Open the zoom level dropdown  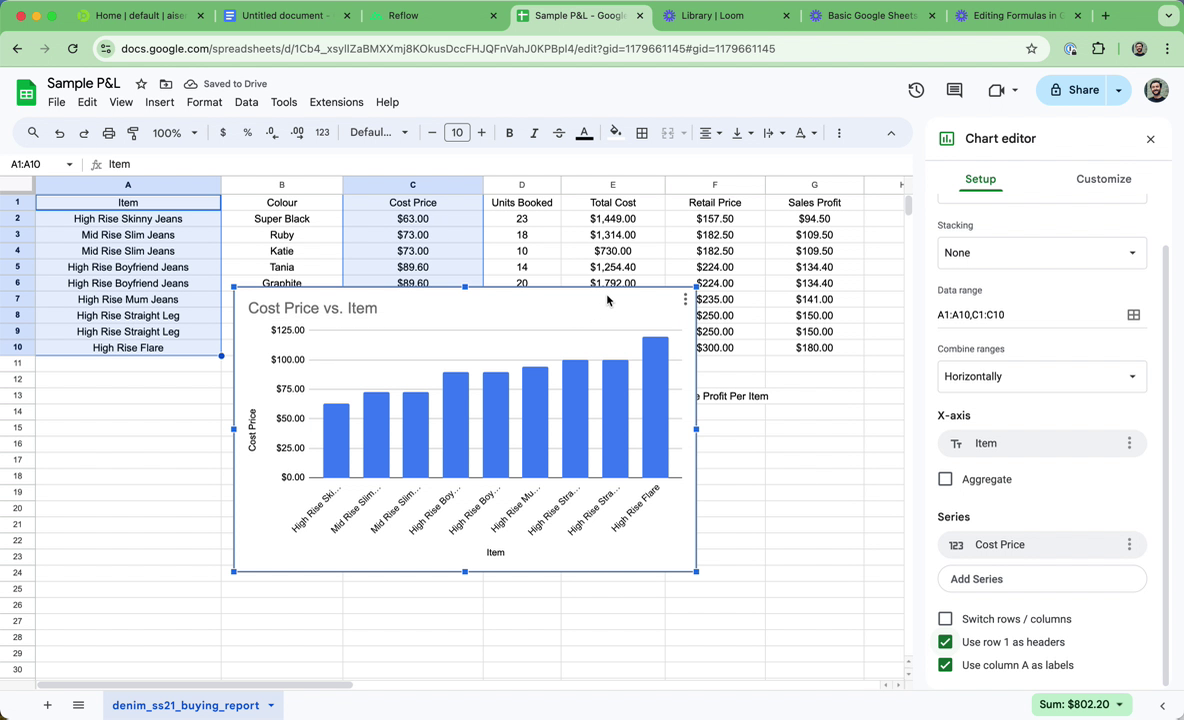[175, 133]
